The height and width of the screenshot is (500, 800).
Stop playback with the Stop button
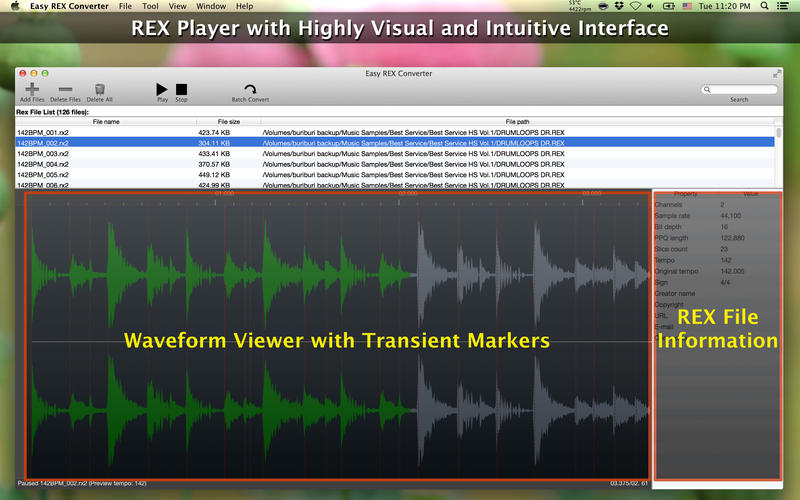coord(181,89)
